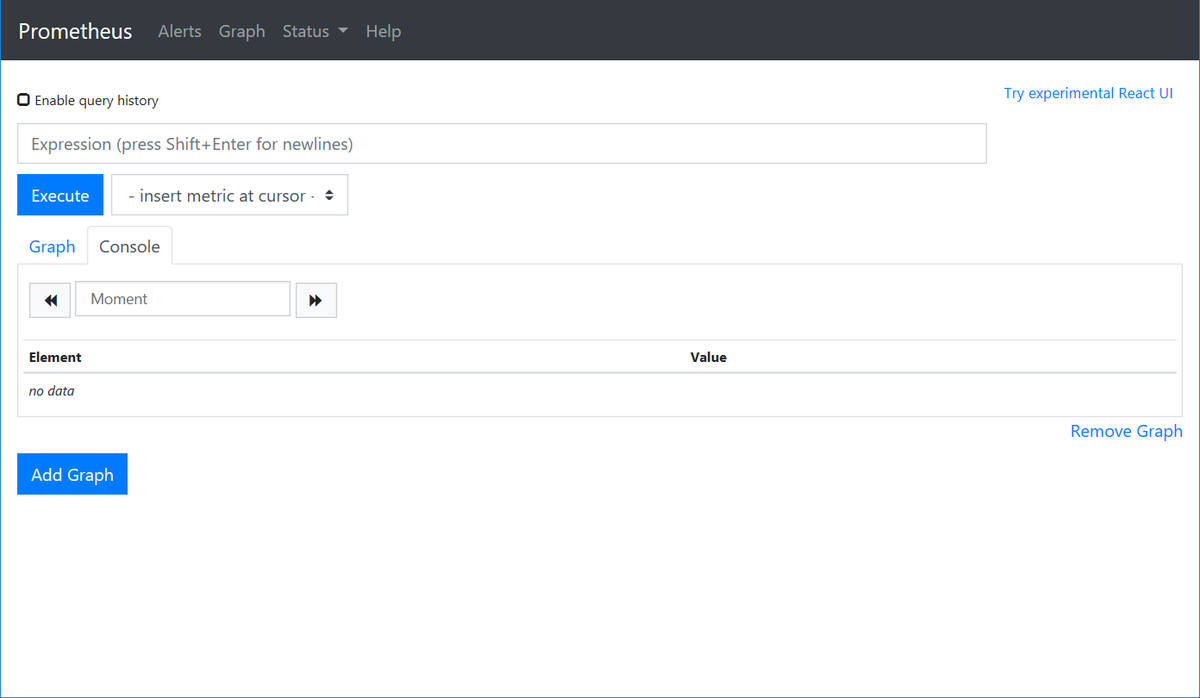Switch to the Graph tab
The height and width of the screenshot is (698, 1200).
52,246
